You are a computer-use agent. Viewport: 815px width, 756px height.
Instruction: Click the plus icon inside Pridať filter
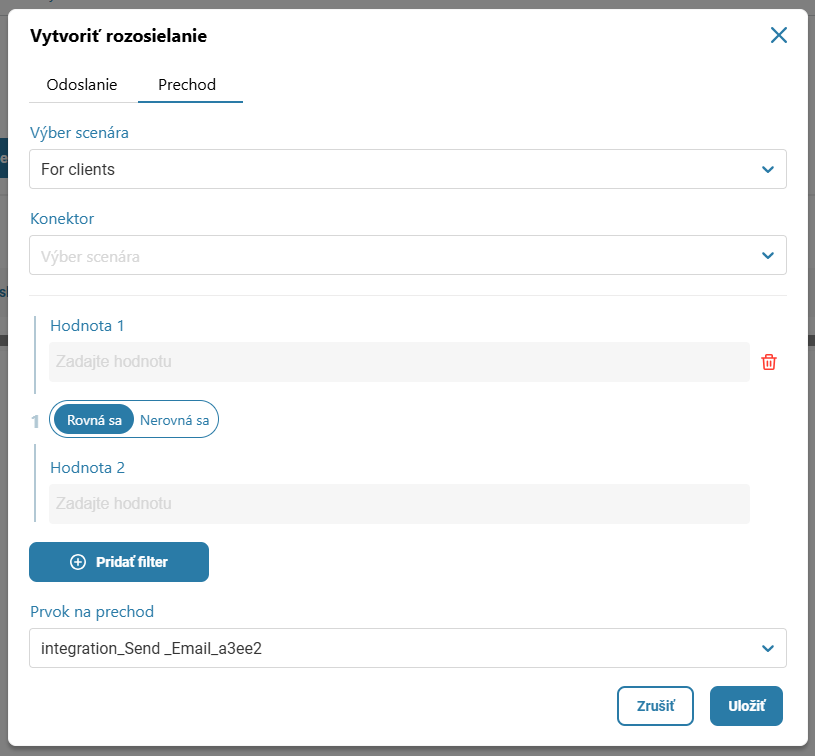tap(78, 562)
